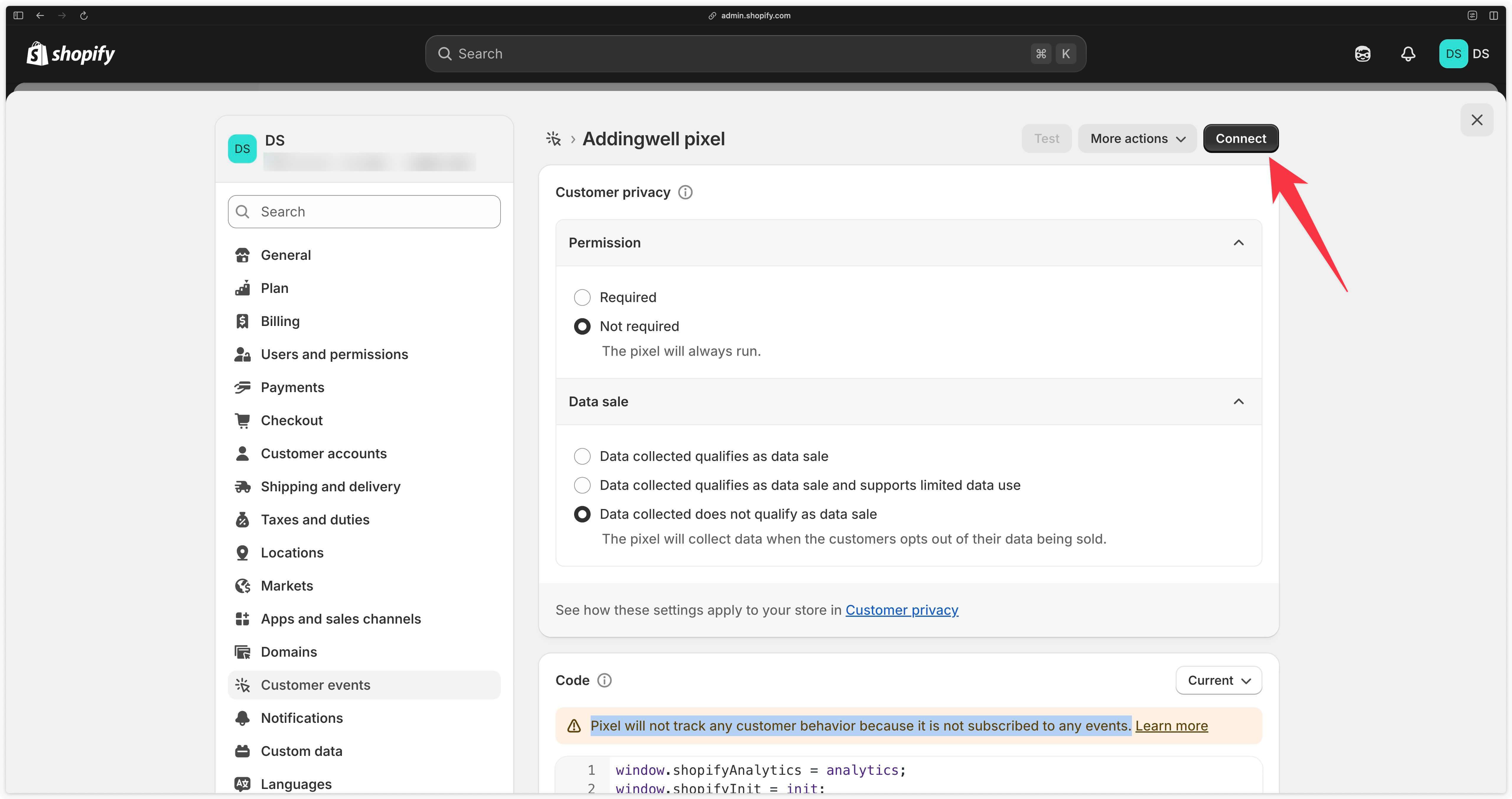
Task: Open Apps and sales channels settings
Action: pos(364,619)
